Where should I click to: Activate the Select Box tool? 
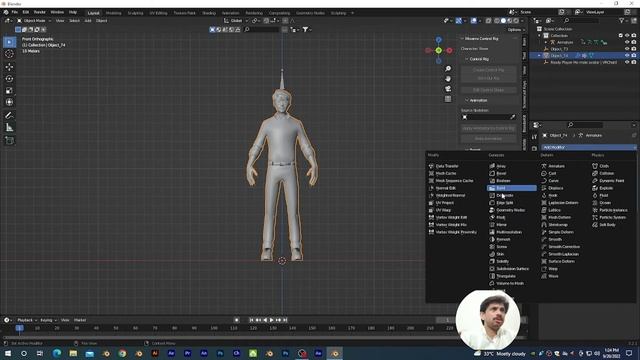pyautogui.click(x=9, y=42)
